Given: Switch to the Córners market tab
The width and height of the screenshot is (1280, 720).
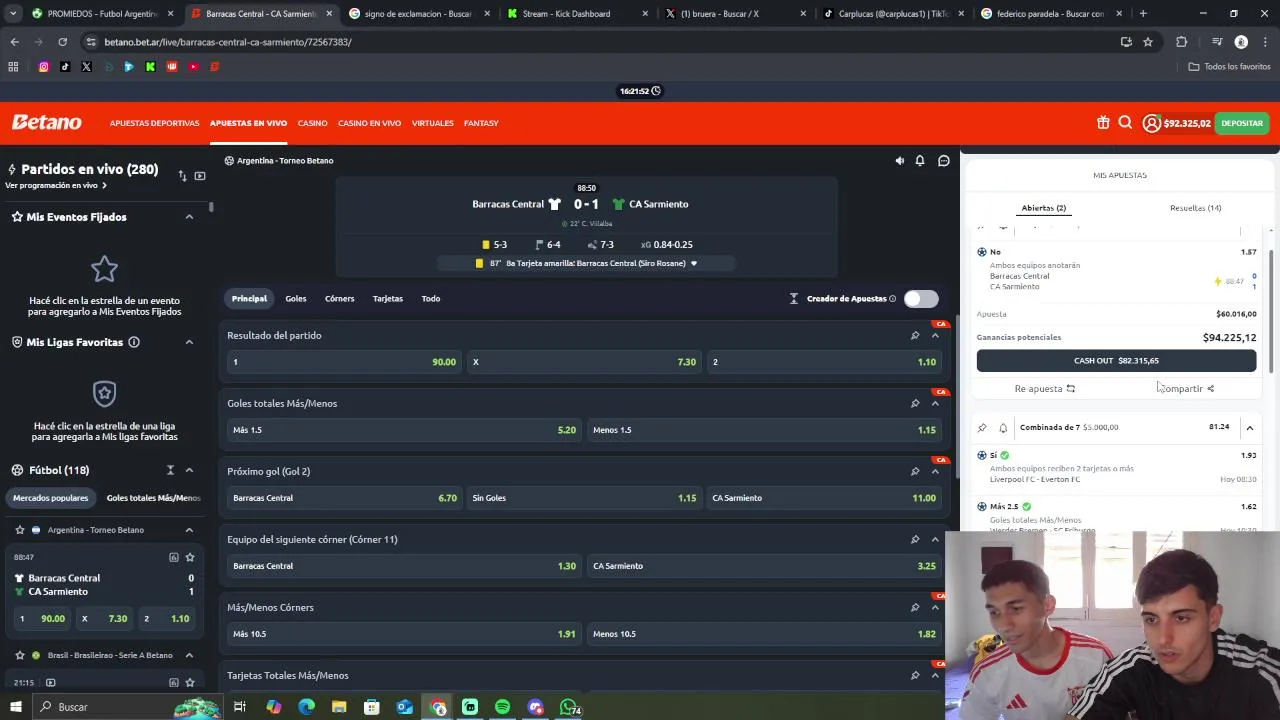Looking at the screenshot, I should (339, 298).
